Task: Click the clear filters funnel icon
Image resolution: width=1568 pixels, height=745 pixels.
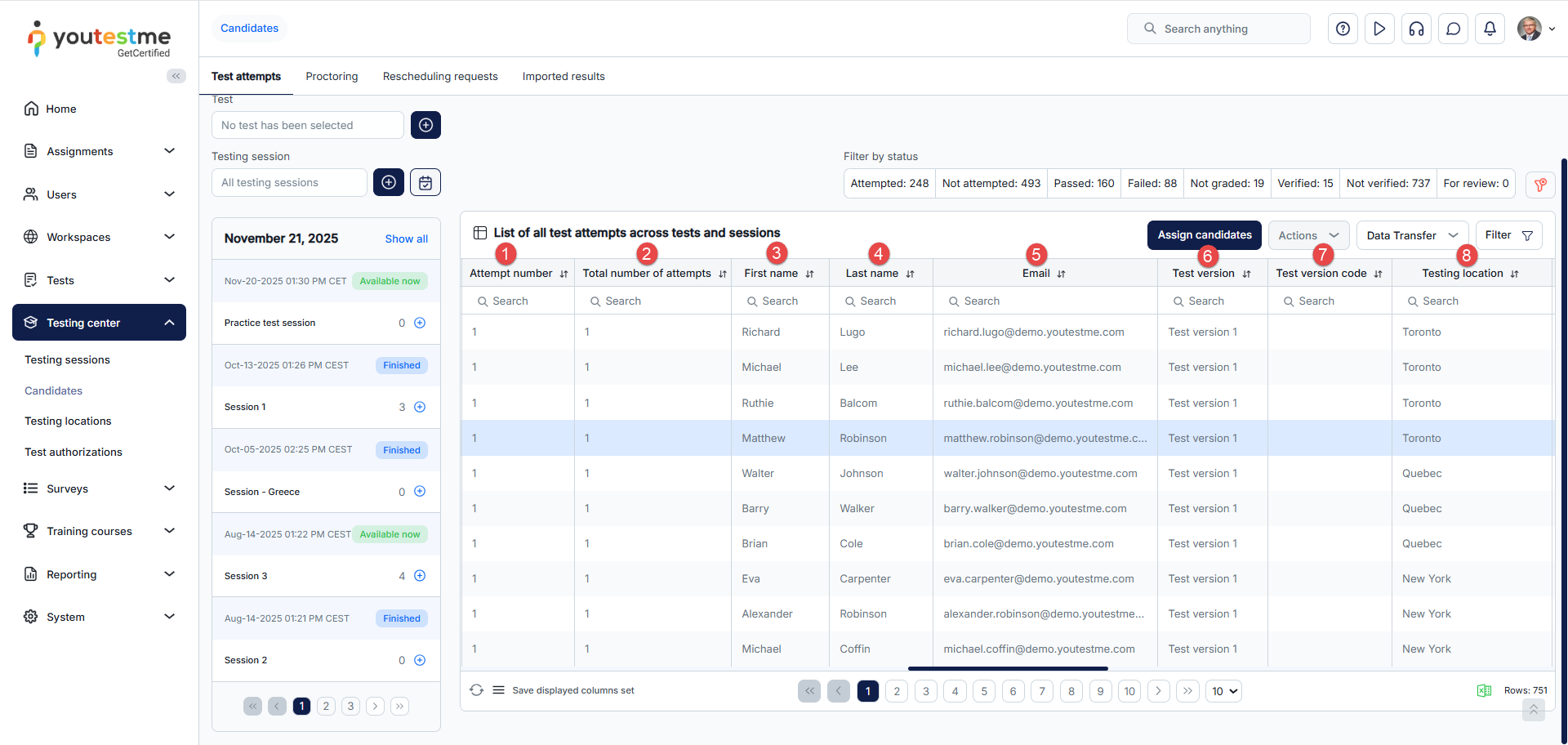Action: tap(1539, 185)
